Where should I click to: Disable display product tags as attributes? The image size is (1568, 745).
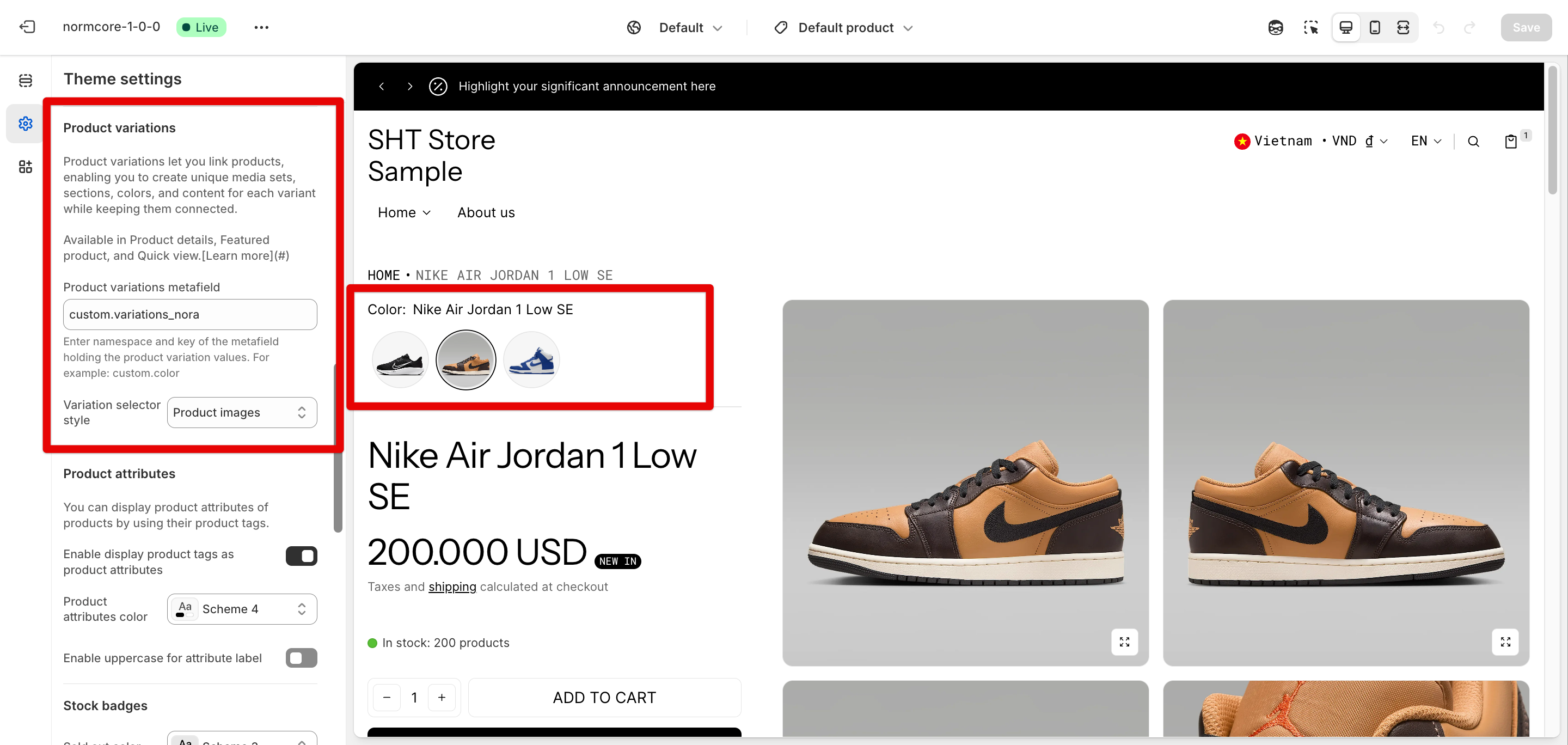click(301, 555)
